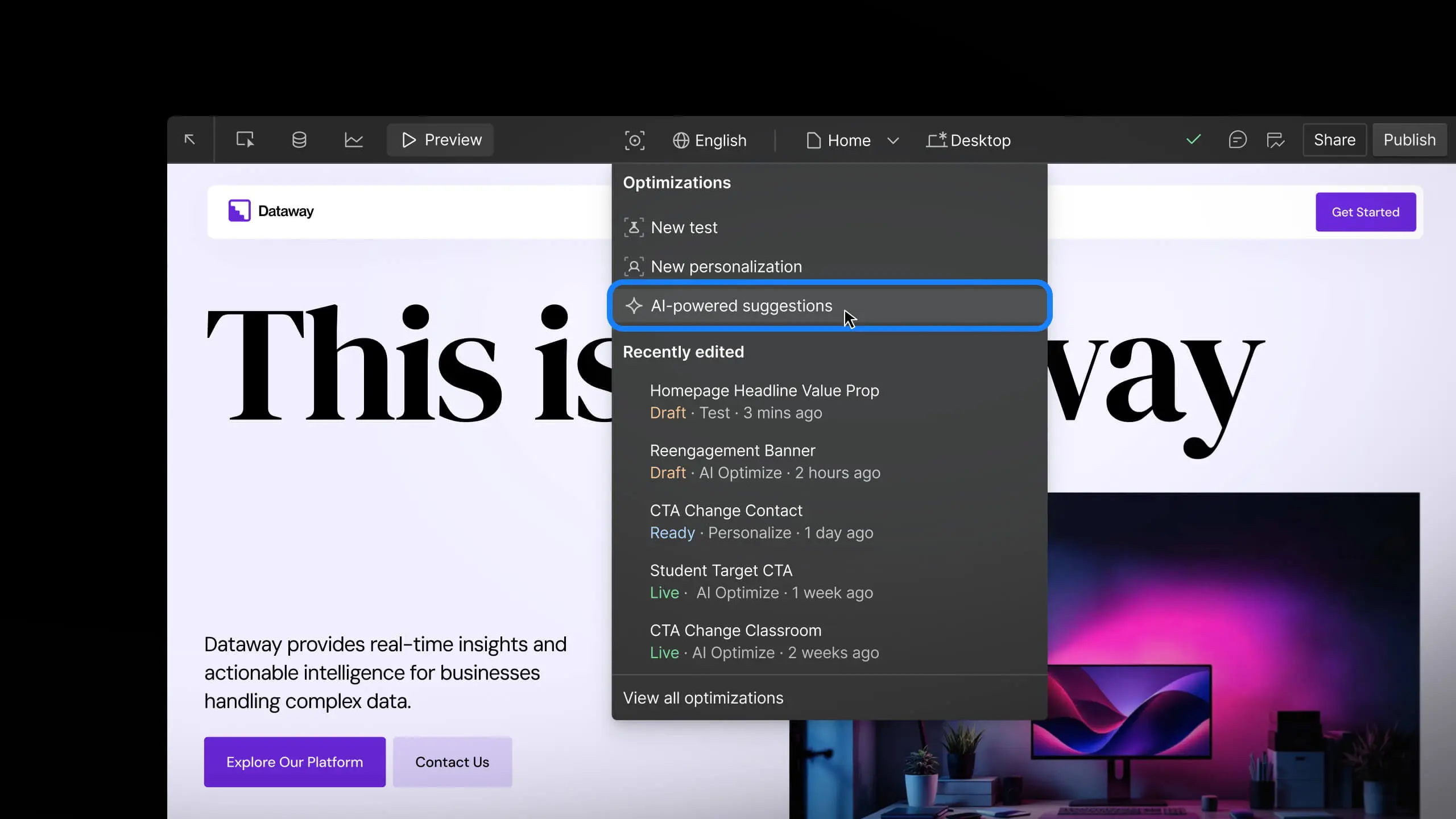Screen dimensions: 1456x819
Task: Open the comments panel
Action: coord(1238,140)
